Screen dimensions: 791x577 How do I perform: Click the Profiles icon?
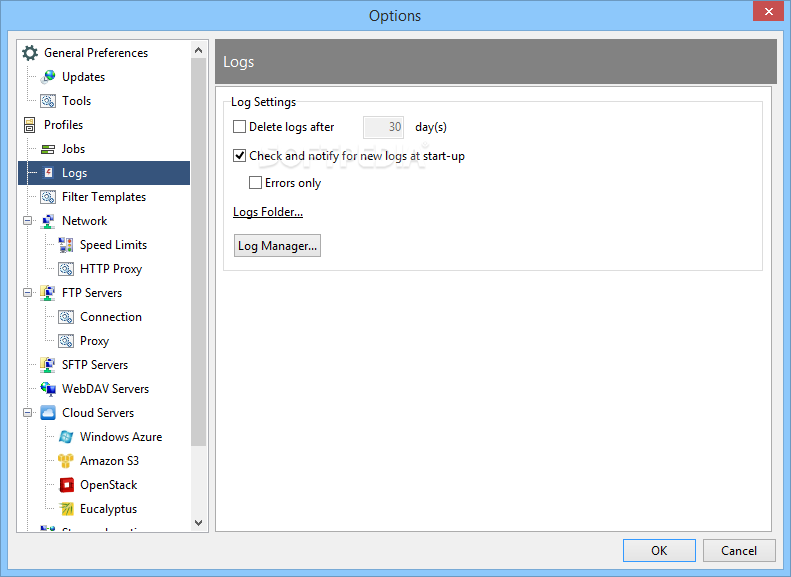coord(30,125)
